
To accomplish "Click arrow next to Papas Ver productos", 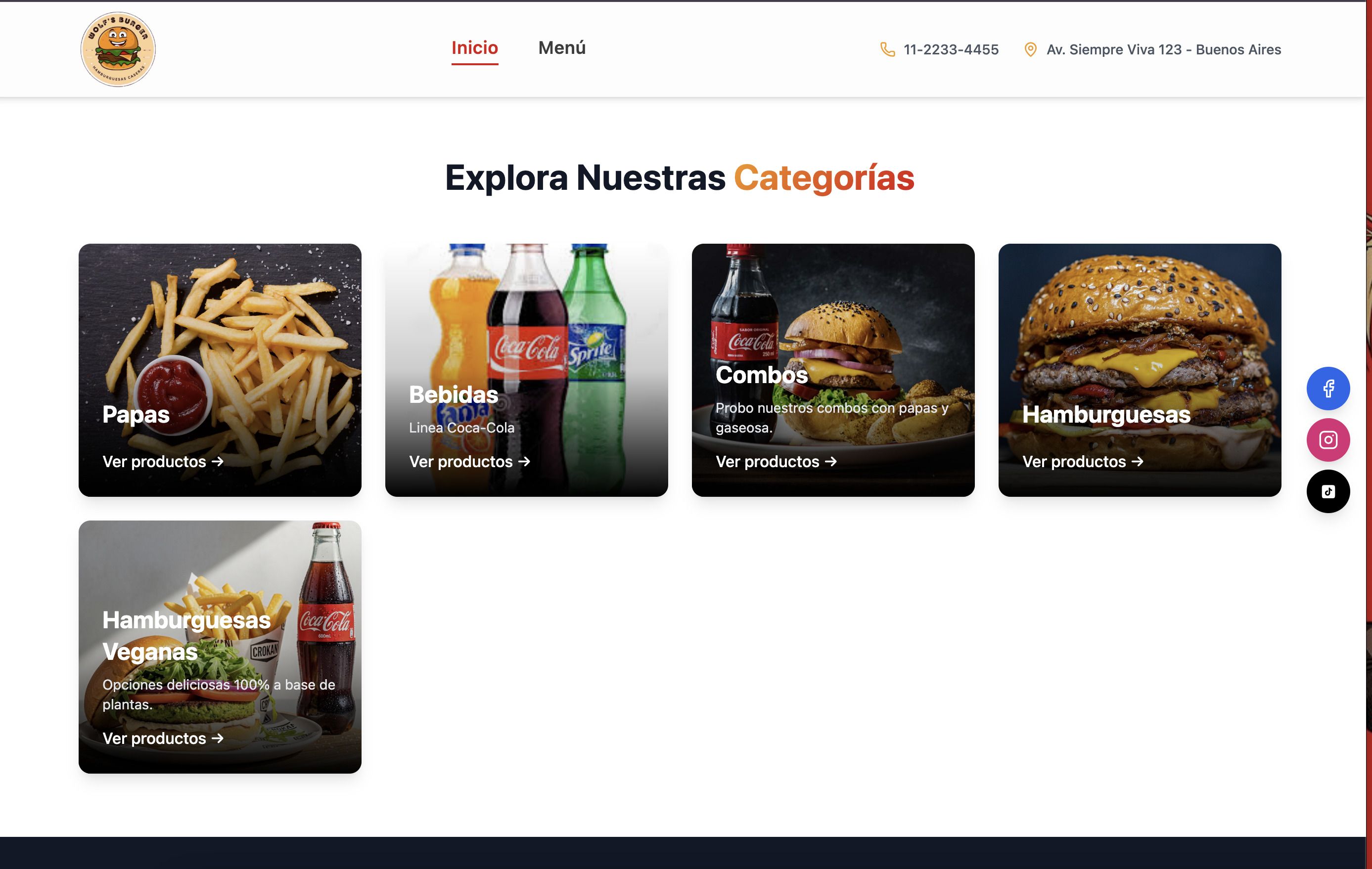I will [x=218, y=461].
